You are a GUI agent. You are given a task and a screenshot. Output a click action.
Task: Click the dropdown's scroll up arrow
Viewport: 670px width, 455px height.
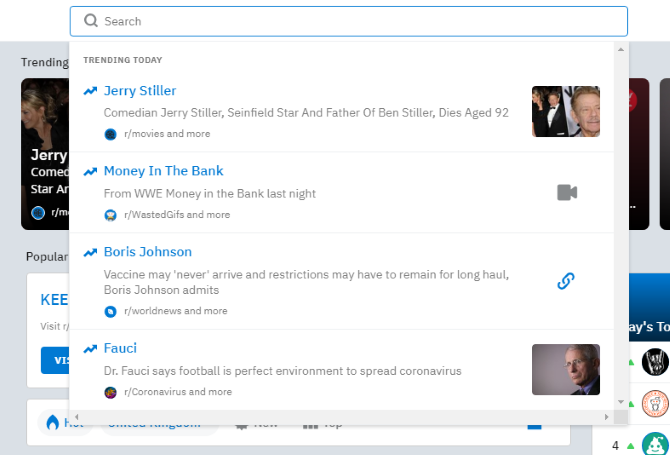(x=620, y=49)
